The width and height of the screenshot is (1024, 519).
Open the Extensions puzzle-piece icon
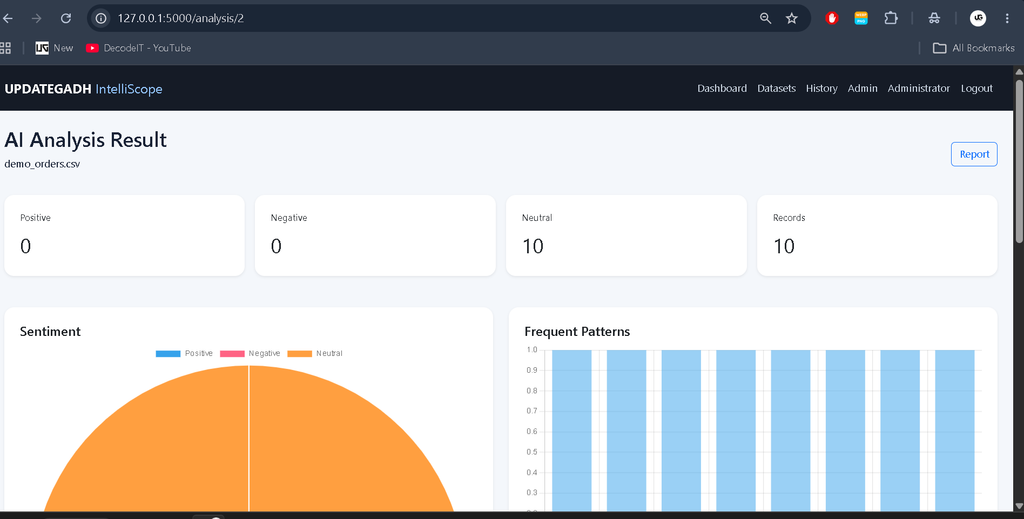[x=891, y=18]
